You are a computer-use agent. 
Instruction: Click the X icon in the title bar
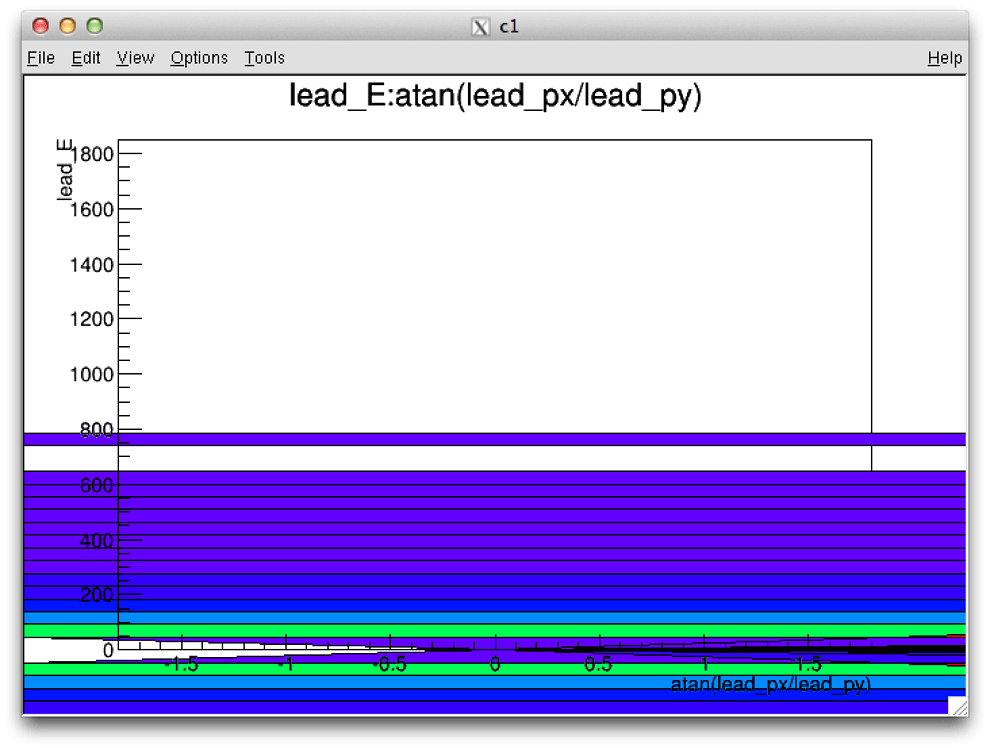[x=483, y=26]
